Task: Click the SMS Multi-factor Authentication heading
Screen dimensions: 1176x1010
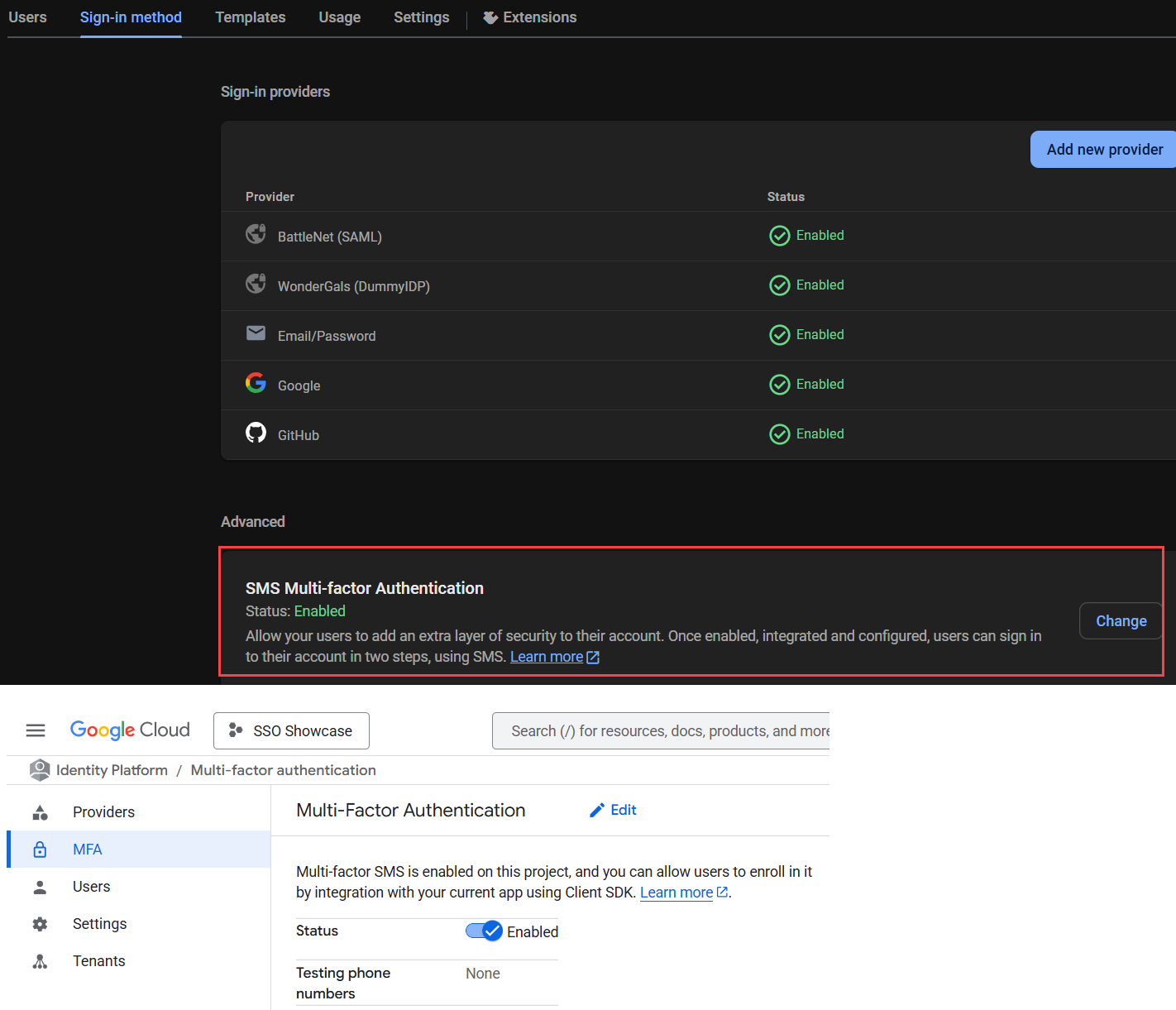Action: pyautogui.click(x=365, y=588)
